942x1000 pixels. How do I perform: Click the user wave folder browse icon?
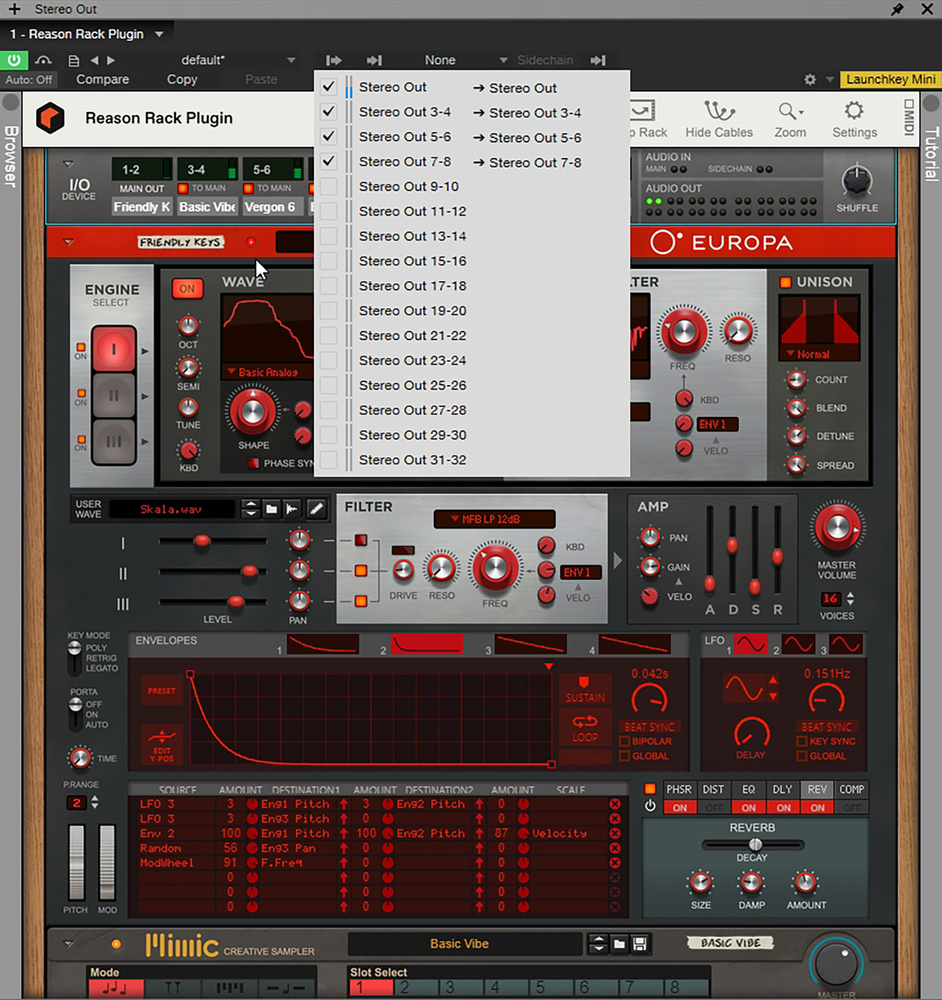point(272,509)
